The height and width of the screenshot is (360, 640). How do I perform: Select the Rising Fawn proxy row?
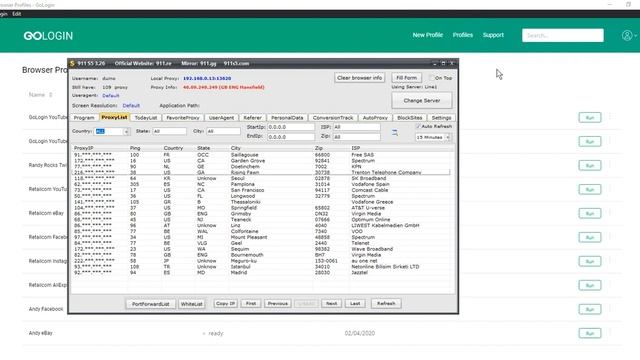[261, 173]
